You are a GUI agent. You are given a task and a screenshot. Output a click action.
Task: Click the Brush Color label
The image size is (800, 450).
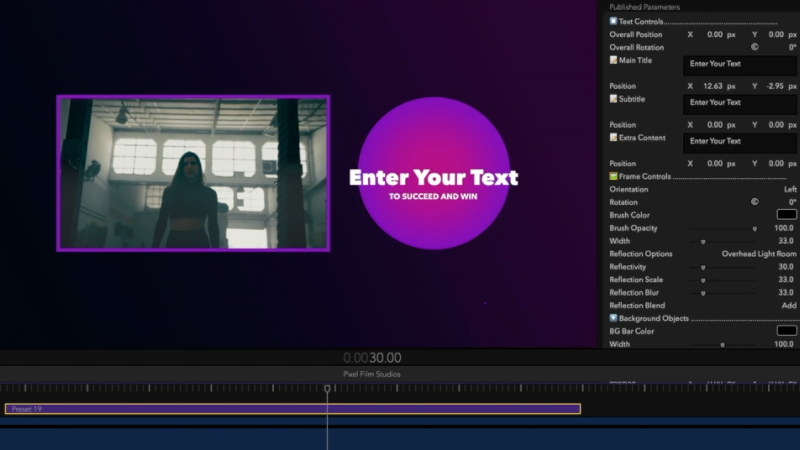pos(629,215)
